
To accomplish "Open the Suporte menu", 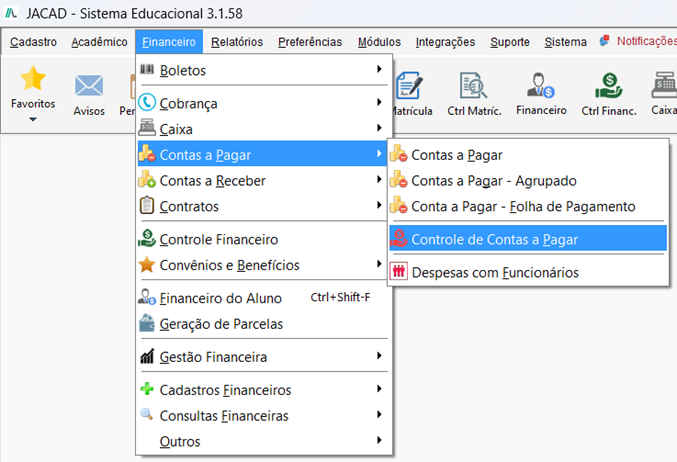I will tap(510, 42).
